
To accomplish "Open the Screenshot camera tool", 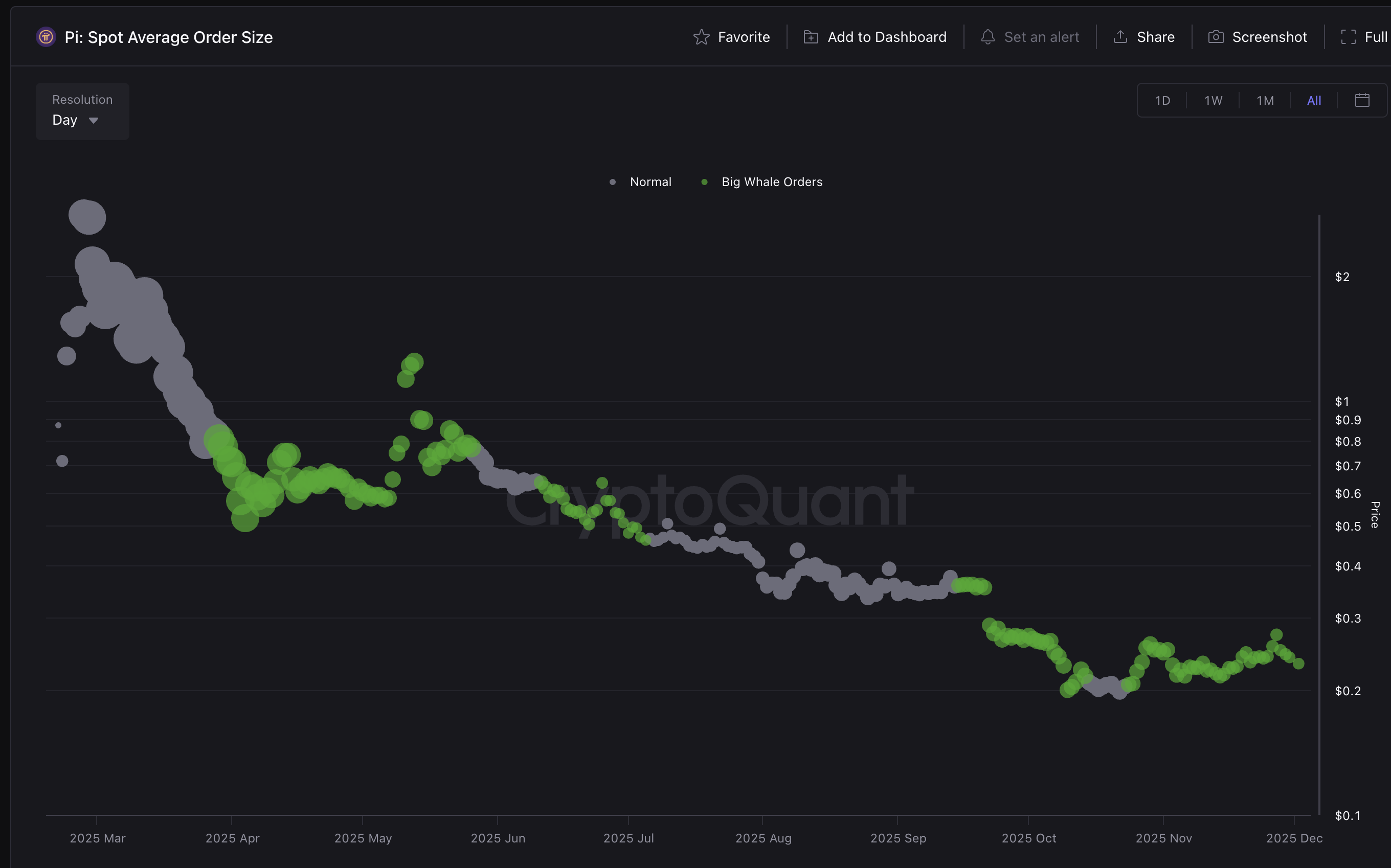I will click(x=1216, y=36).
